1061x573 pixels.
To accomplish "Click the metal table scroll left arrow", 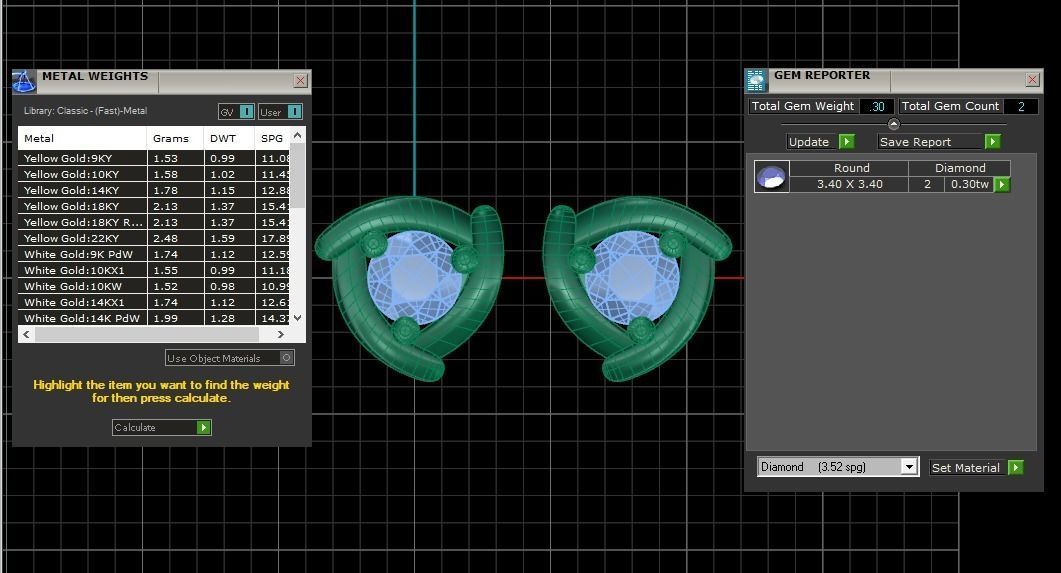I will [x=26, y=334].
